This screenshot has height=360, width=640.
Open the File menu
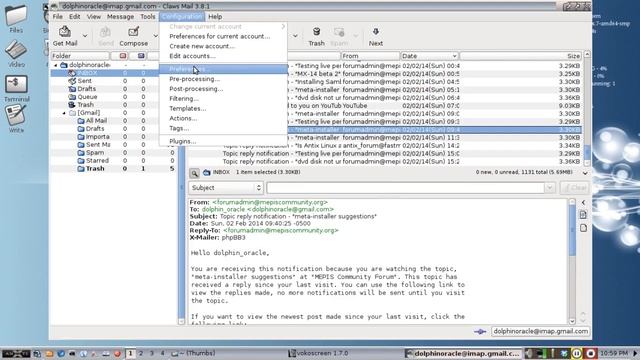tap(58, 17)
